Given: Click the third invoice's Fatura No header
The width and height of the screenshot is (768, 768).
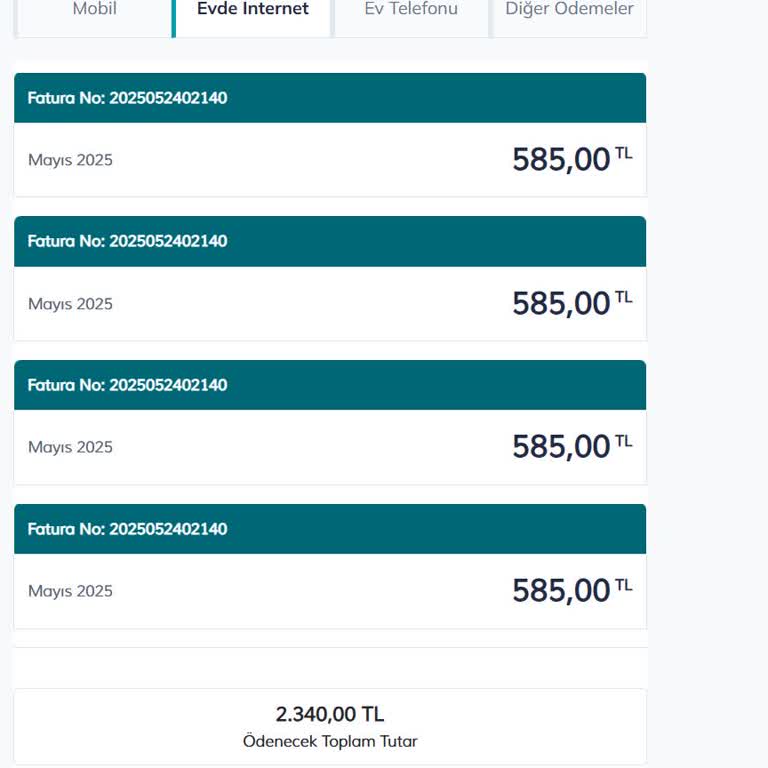Looking at the screenshot, I should tap(128, 385).
